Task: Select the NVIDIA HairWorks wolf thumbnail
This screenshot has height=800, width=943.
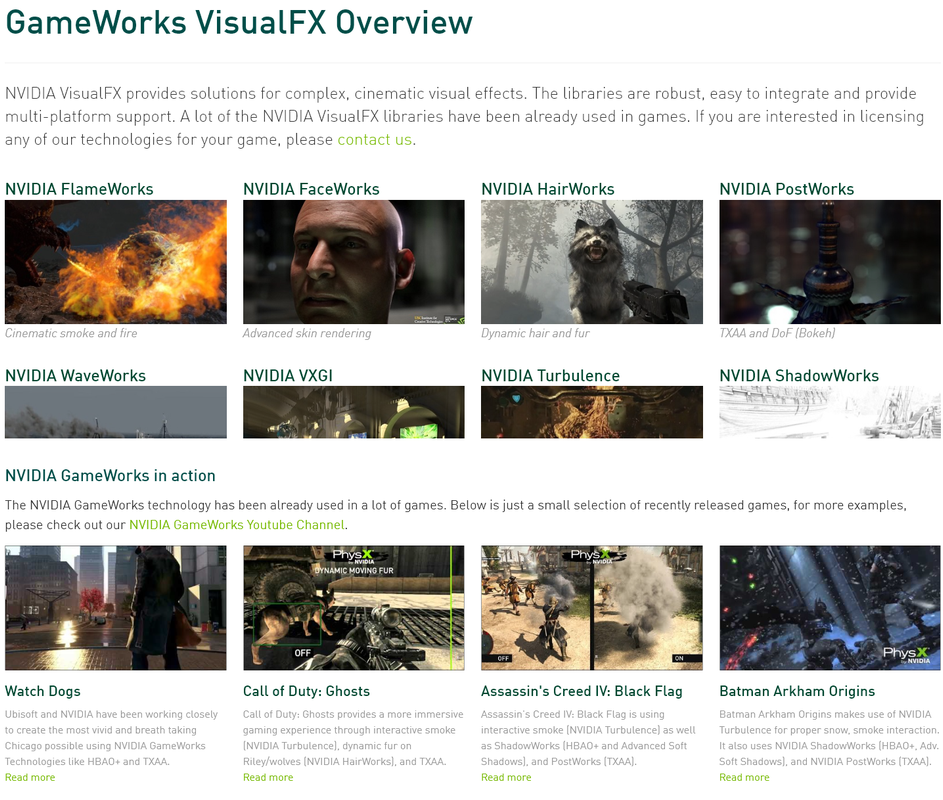Action: [592, 261]
